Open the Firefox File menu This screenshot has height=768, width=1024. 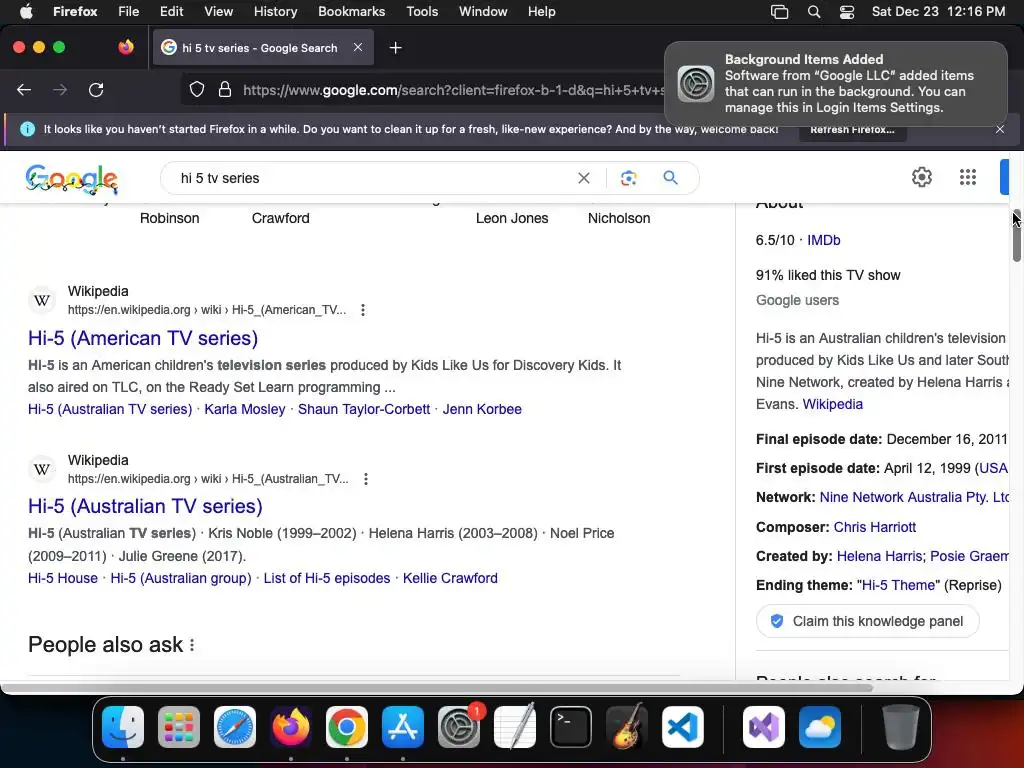pyautogui.click(x=129, y=12)
